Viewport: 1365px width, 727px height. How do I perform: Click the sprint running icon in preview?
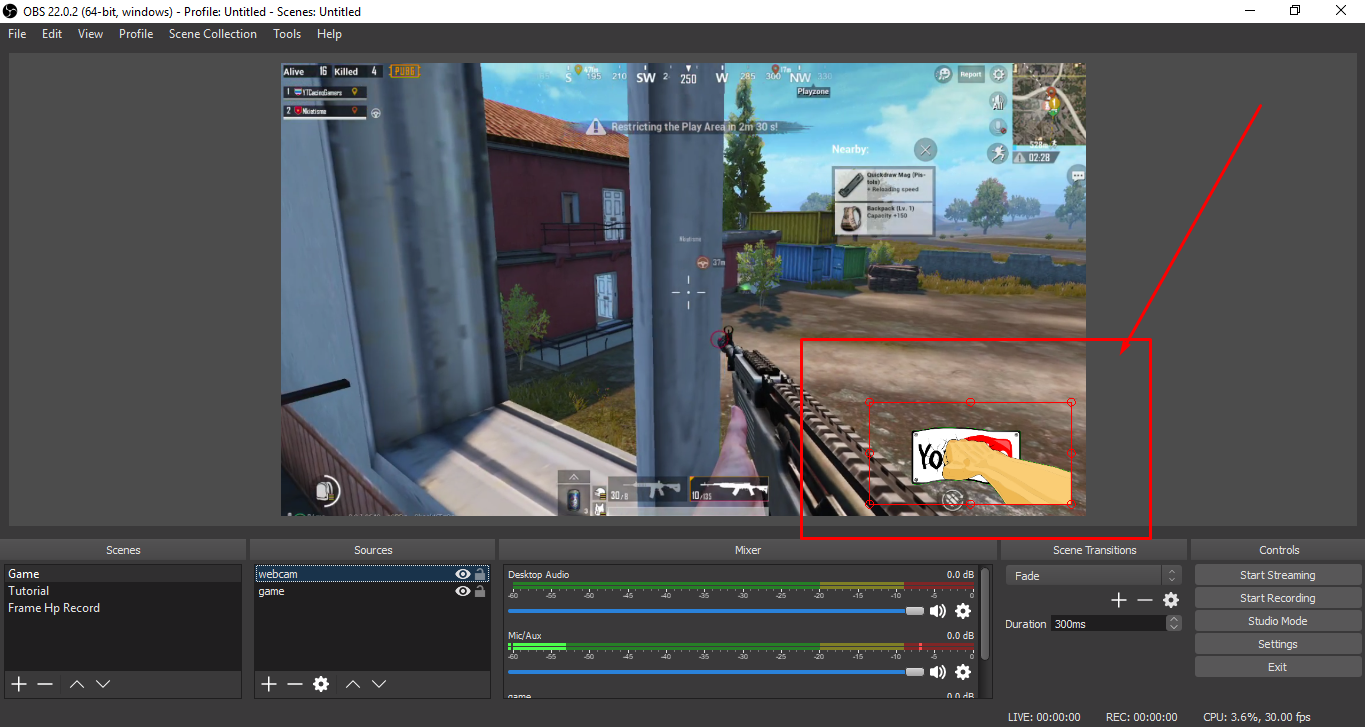(997, 153)
